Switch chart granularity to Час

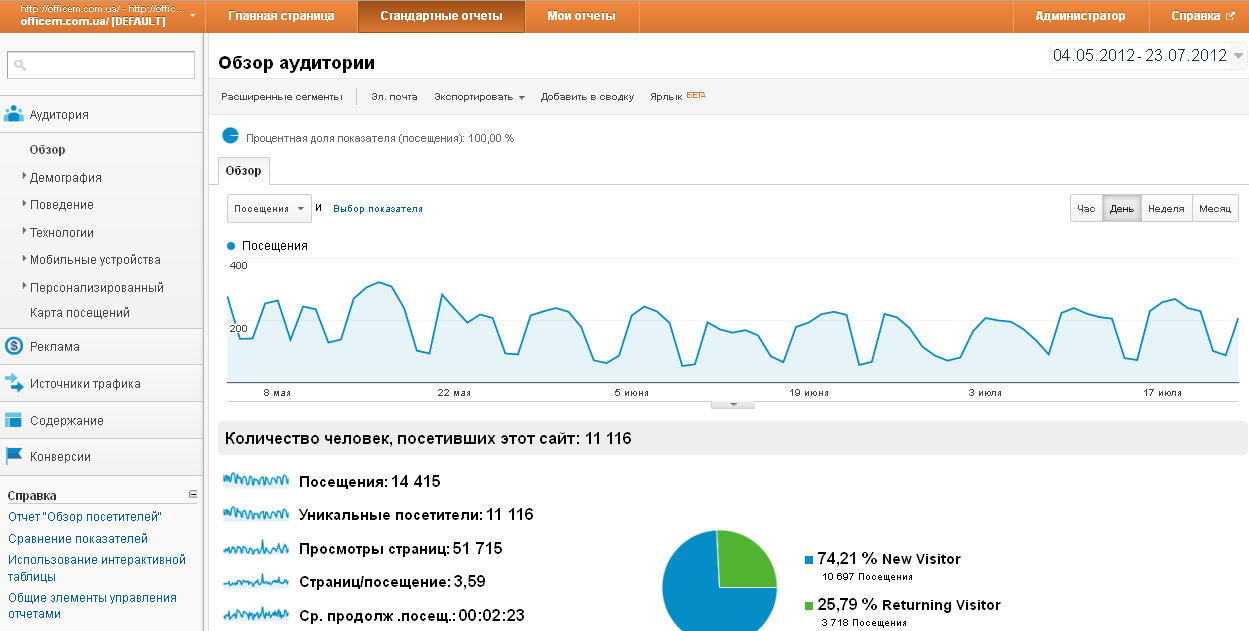(x=1085, y=208)
